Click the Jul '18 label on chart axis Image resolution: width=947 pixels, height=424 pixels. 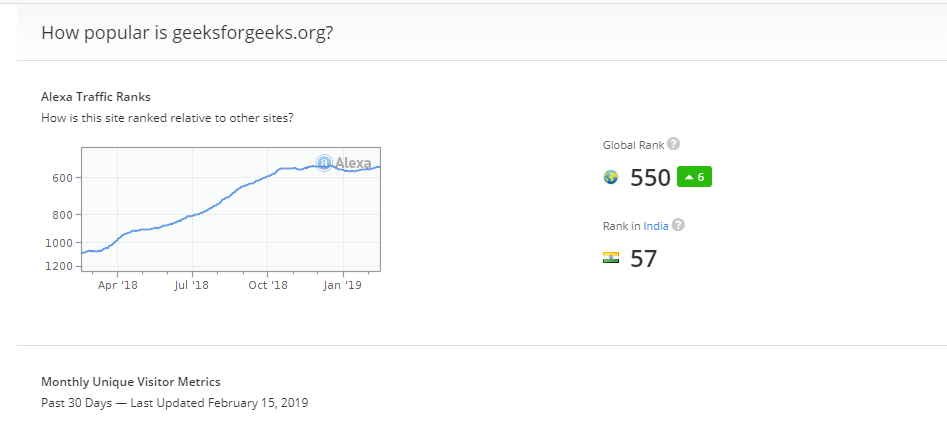(x=192, y=285)
